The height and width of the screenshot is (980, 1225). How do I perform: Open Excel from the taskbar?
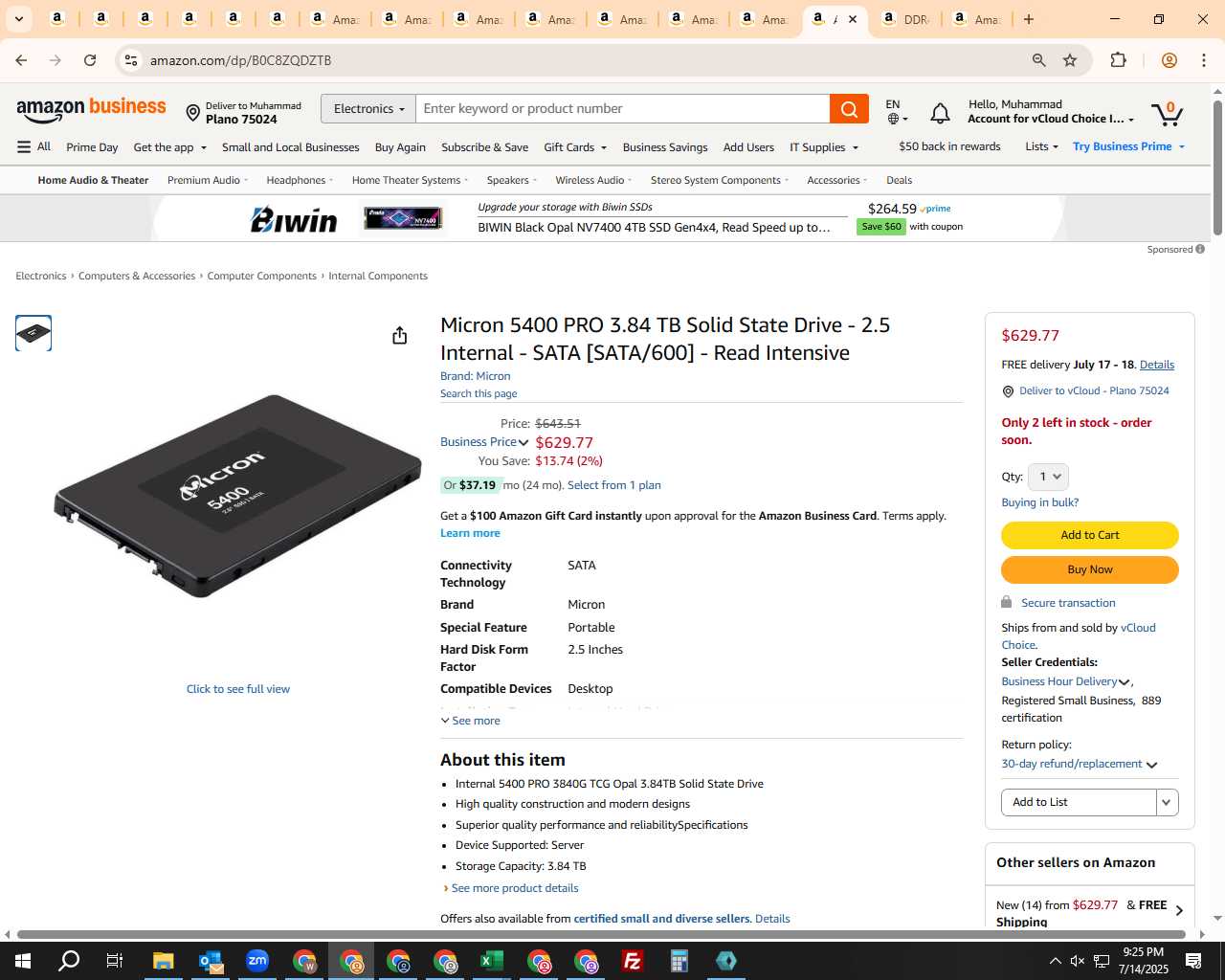(492, 961)
